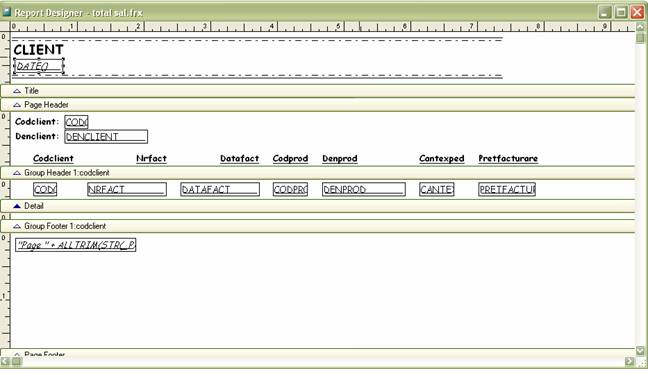Click Group Footer 1:codclient band triangle

click(x=17, y=226)
